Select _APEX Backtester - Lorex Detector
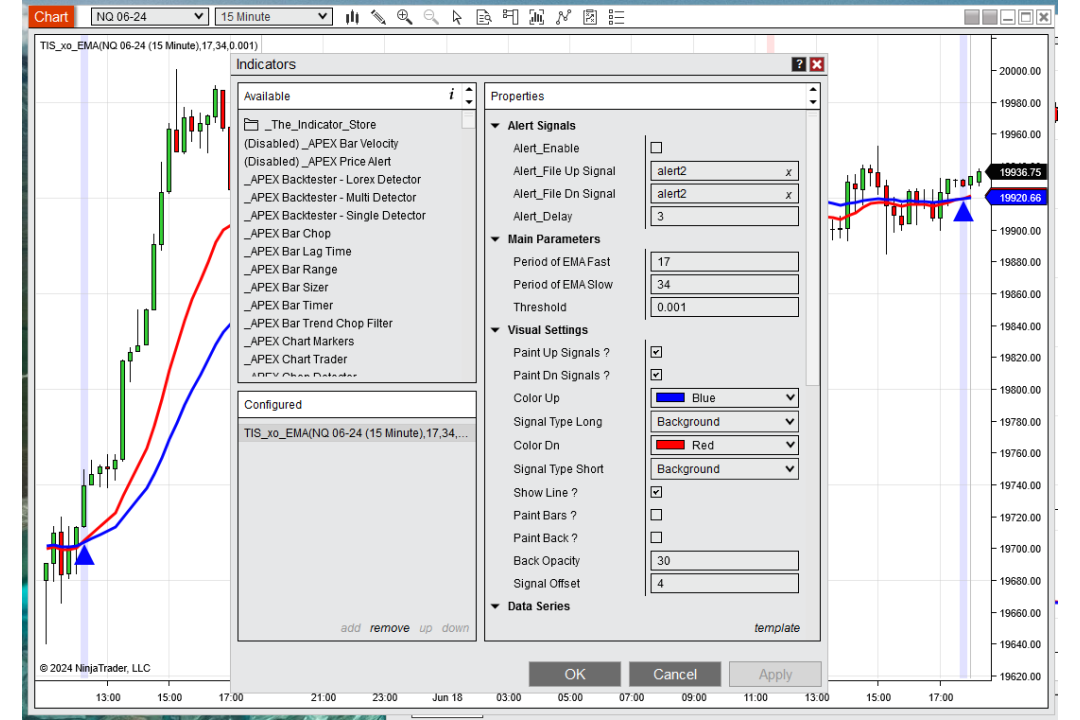1080x720 pixels. [x=332, y=179]
